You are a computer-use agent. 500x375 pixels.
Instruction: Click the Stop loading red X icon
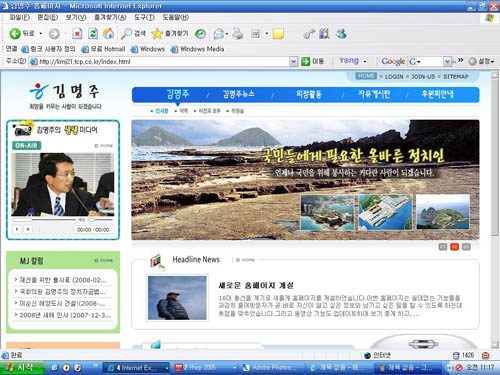tap(77, 33)
